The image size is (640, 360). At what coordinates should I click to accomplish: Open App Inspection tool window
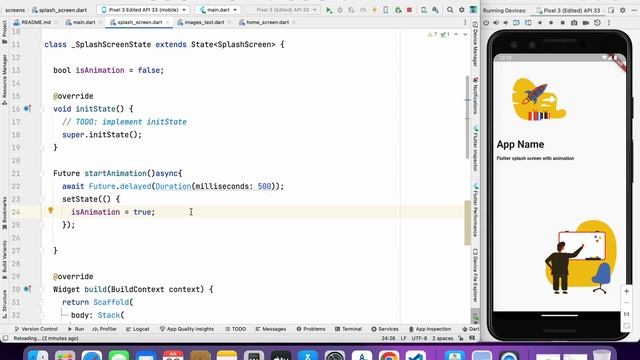(430, 329)
